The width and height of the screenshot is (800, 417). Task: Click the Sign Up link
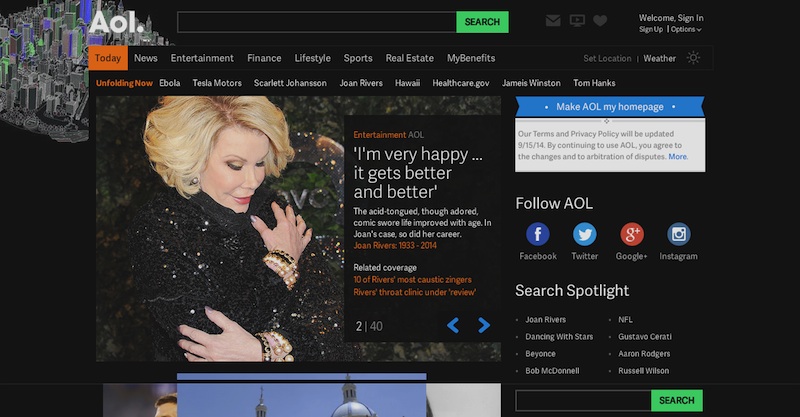pos(651,30)
